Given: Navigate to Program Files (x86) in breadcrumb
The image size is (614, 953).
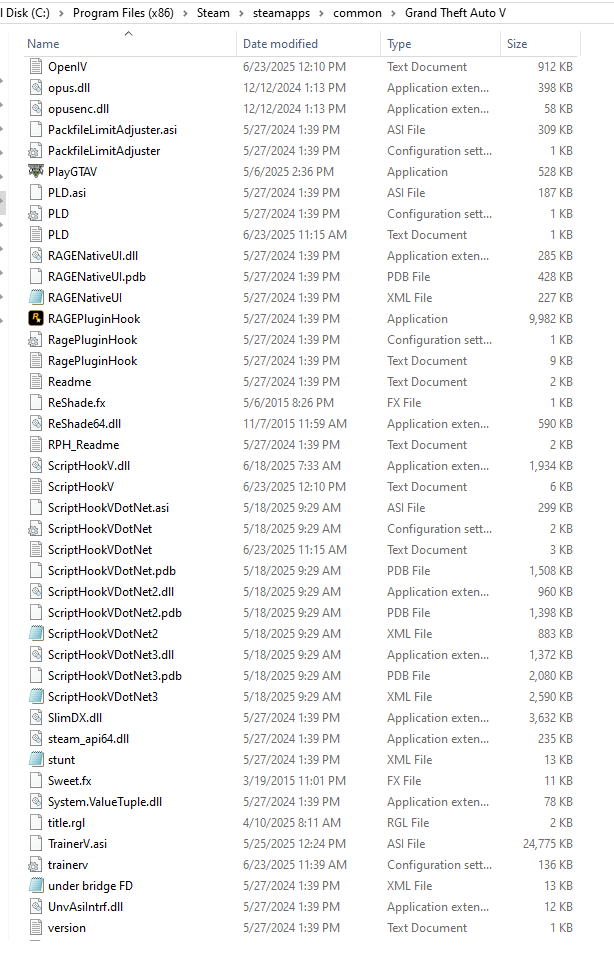Looking at the screenshot, I should (x=123, y=13).
